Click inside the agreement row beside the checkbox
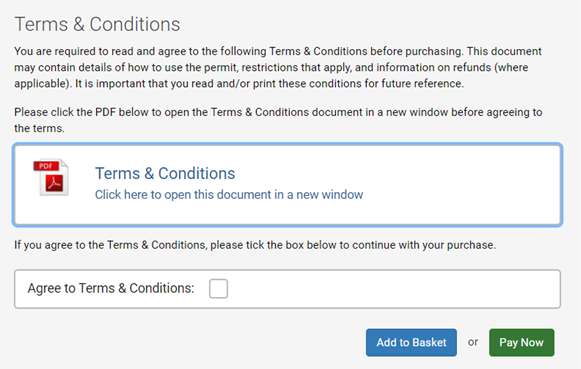581x369 pixels. (393, 289)
